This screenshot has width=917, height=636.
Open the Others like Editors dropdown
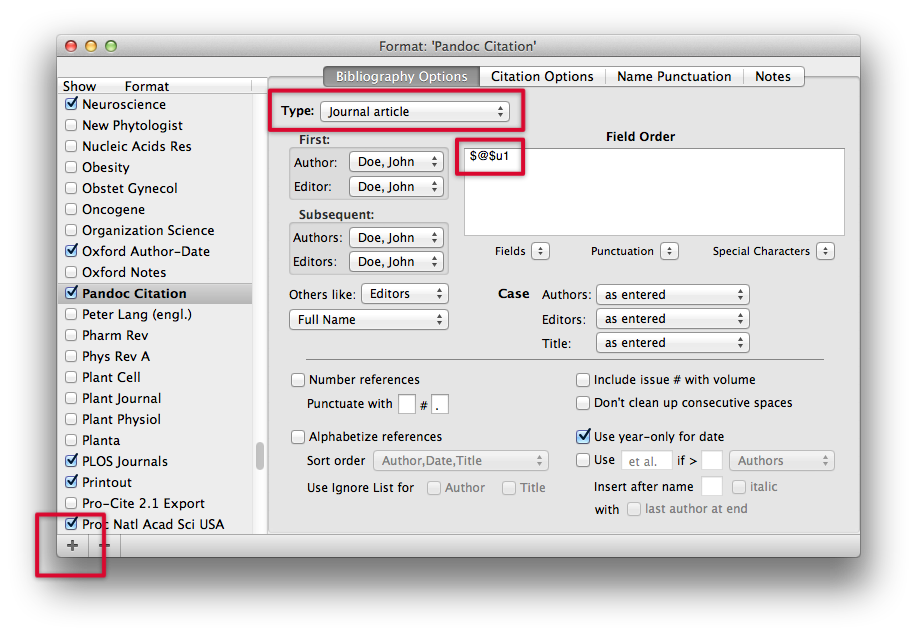[x=404, y=294]
